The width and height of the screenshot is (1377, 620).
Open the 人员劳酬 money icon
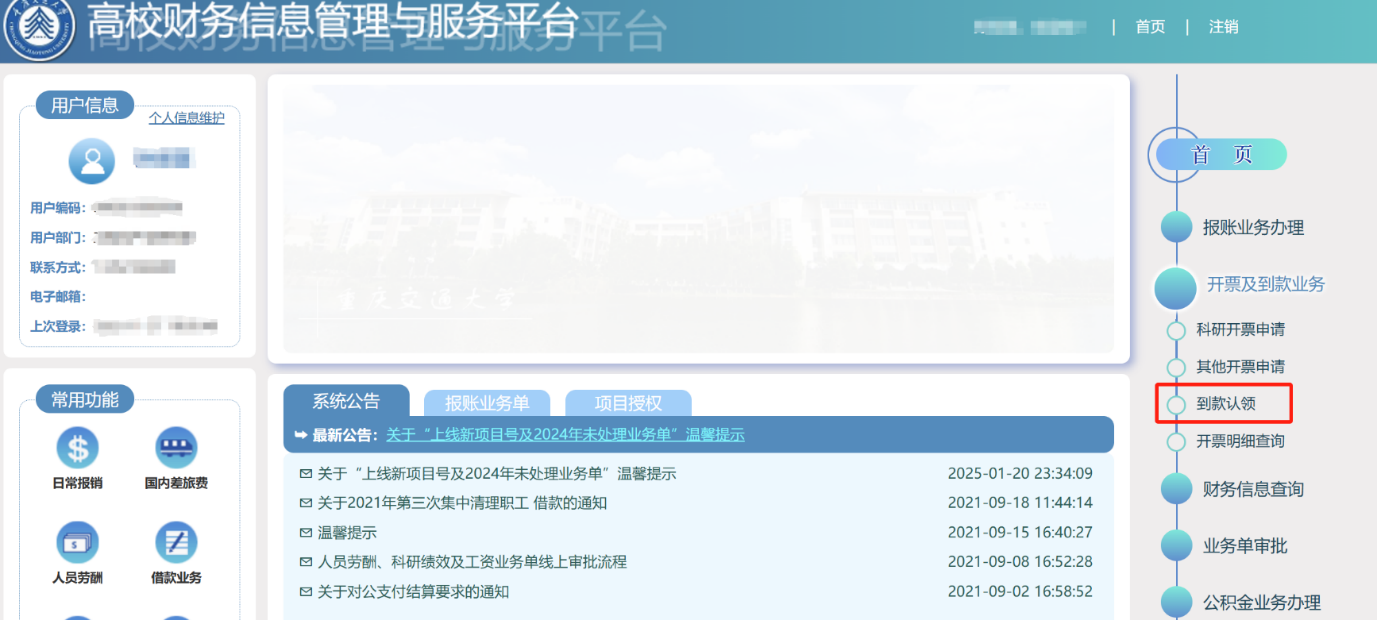point(77,543)
